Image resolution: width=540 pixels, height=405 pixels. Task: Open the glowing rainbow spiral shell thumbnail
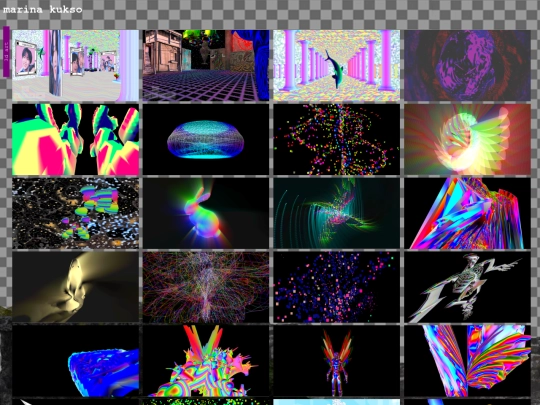click(467, 139)
